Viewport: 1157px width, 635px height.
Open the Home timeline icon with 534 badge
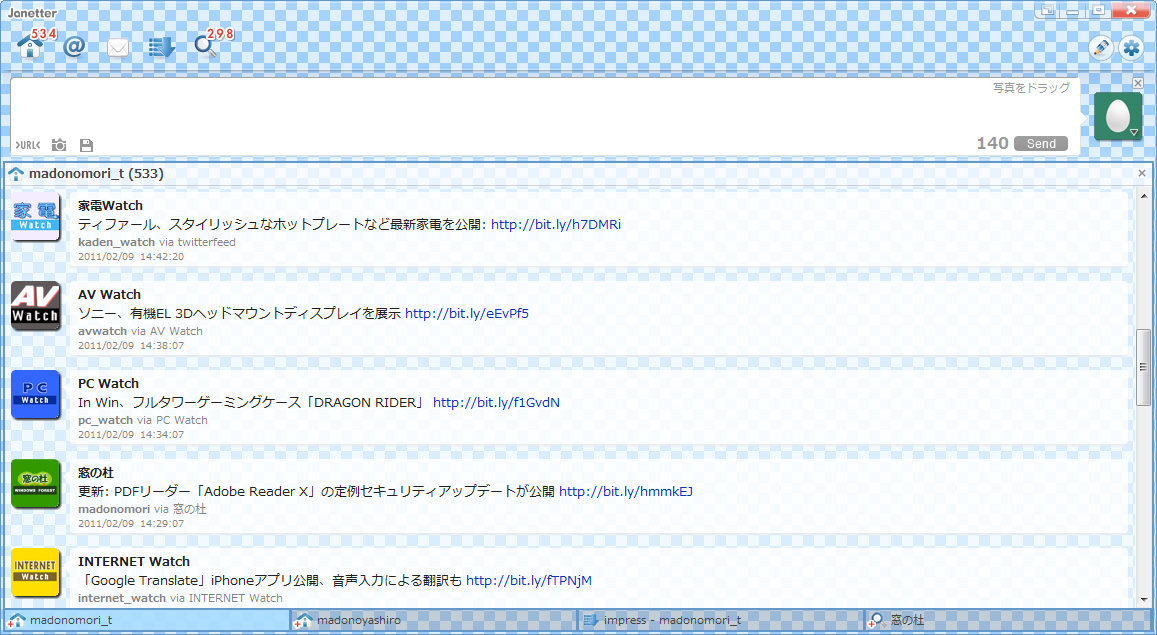(30, 47)
